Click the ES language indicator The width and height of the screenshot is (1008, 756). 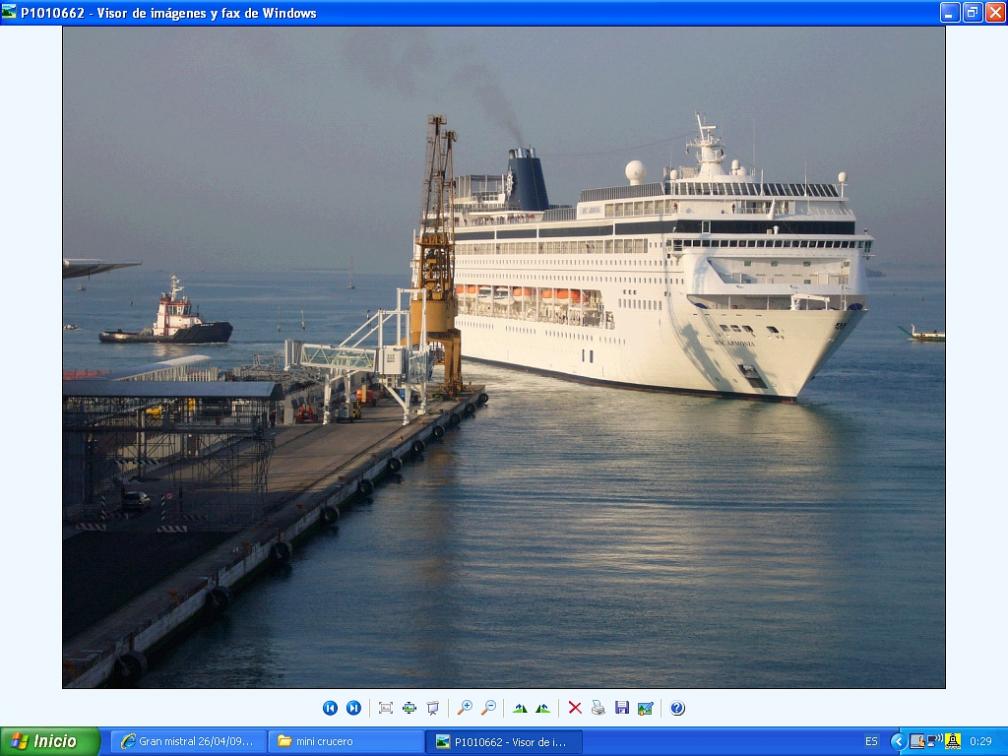click(871, 741)
